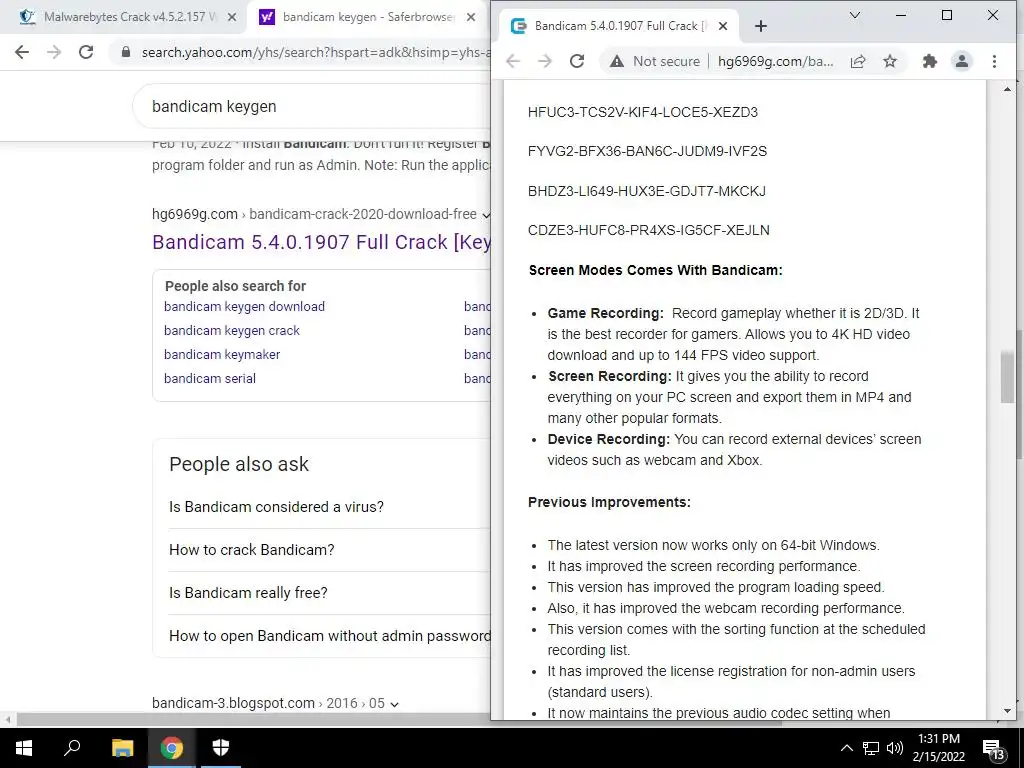Close the bandicam keygen tab
The image size is (1024, 768).
tap(471, 17)
